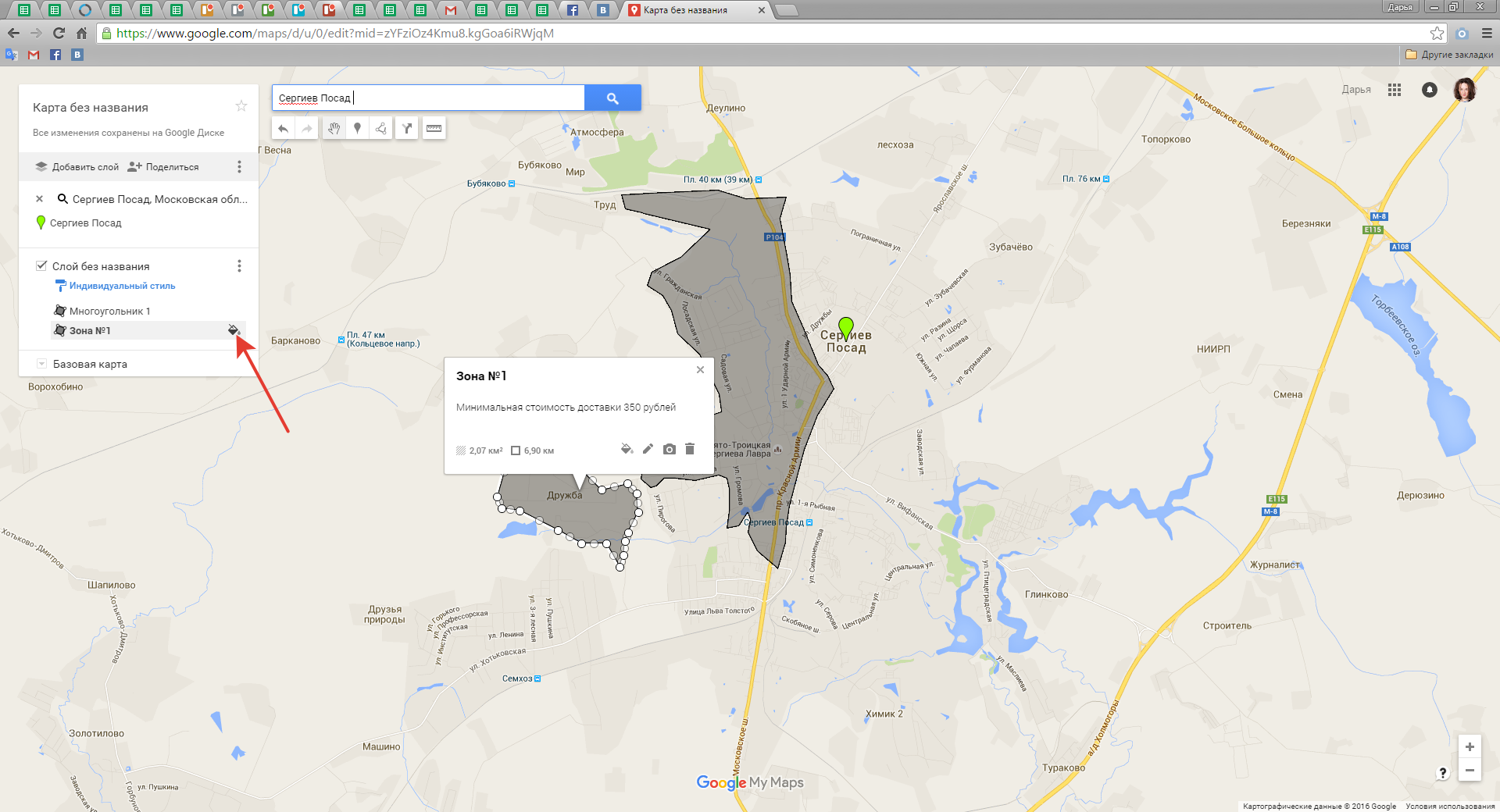This screenshot has width=1500, height=812.
Task: Close the Зона №1 info popup
Action: tap(700, 370)
